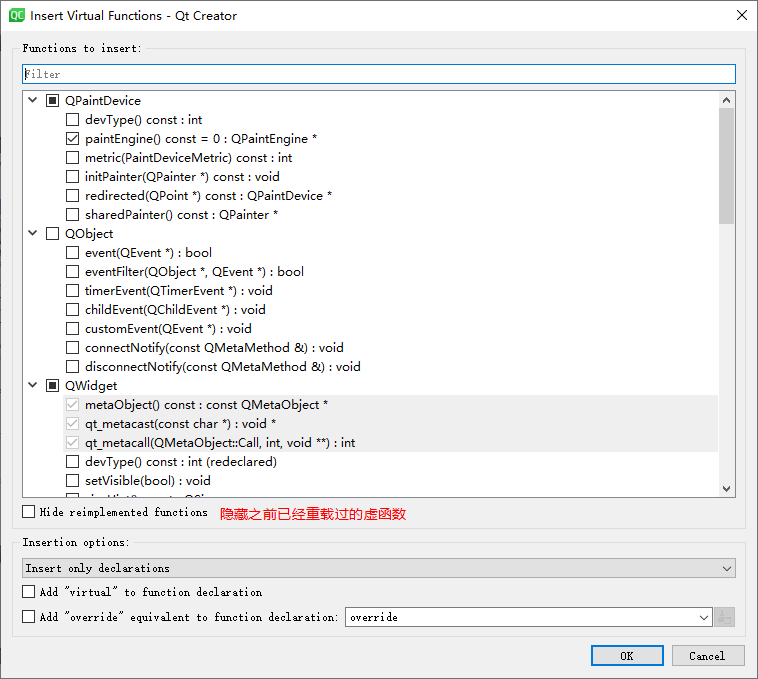758x679 pixels.
Task: Confirm with the OK button
Action: click(x=627, y=656)
